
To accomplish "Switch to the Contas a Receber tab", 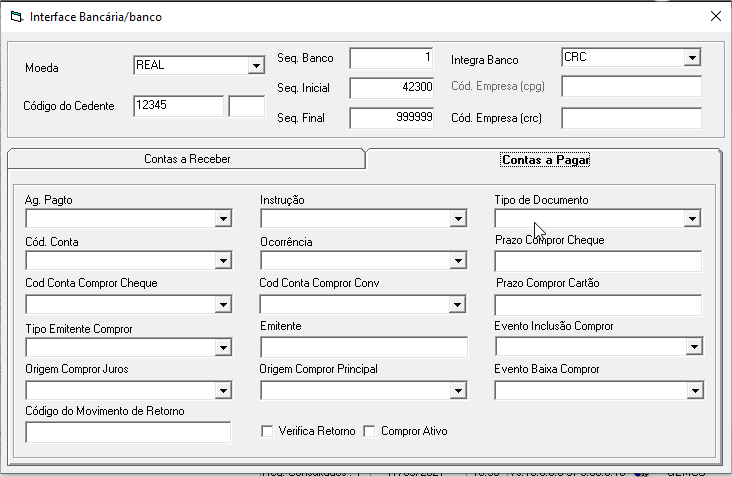I will [x=187, y=159].
